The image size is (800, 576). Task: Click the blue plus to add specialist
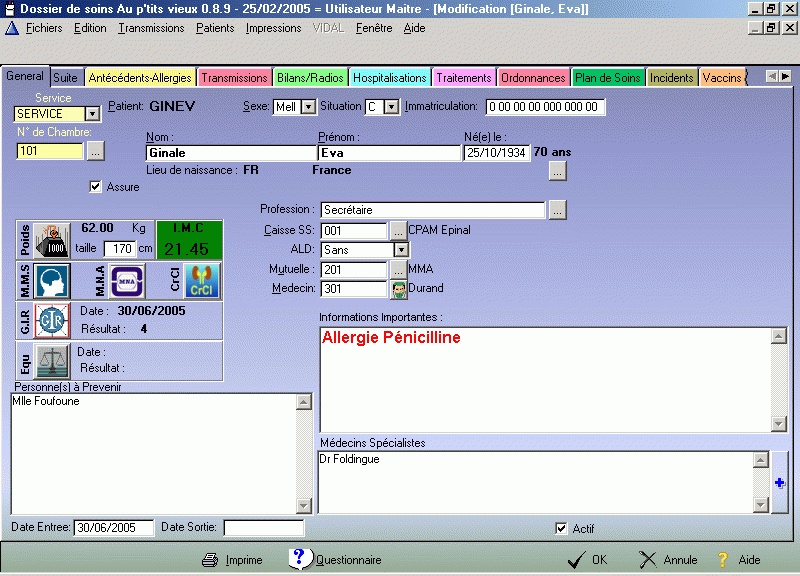click(780, 483)
